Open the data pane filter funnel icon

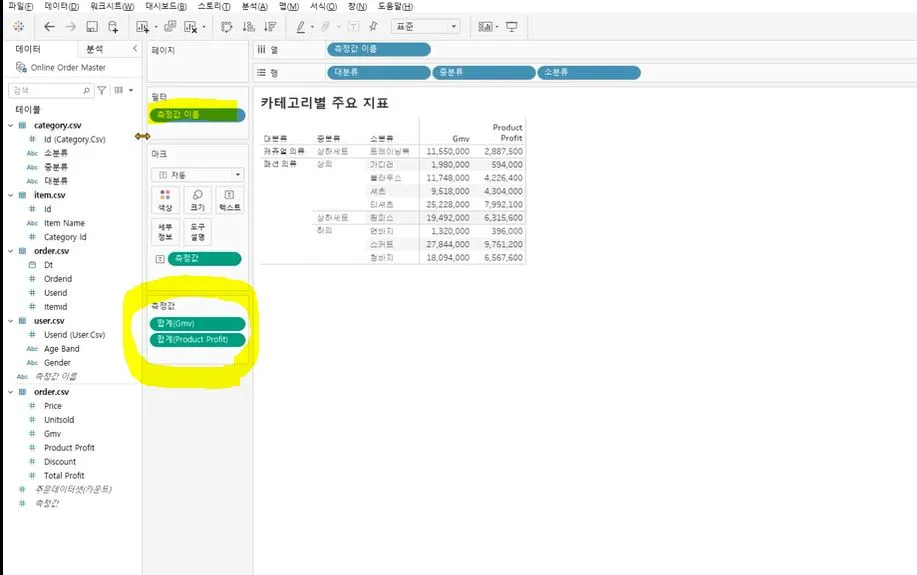coord(102,90)
